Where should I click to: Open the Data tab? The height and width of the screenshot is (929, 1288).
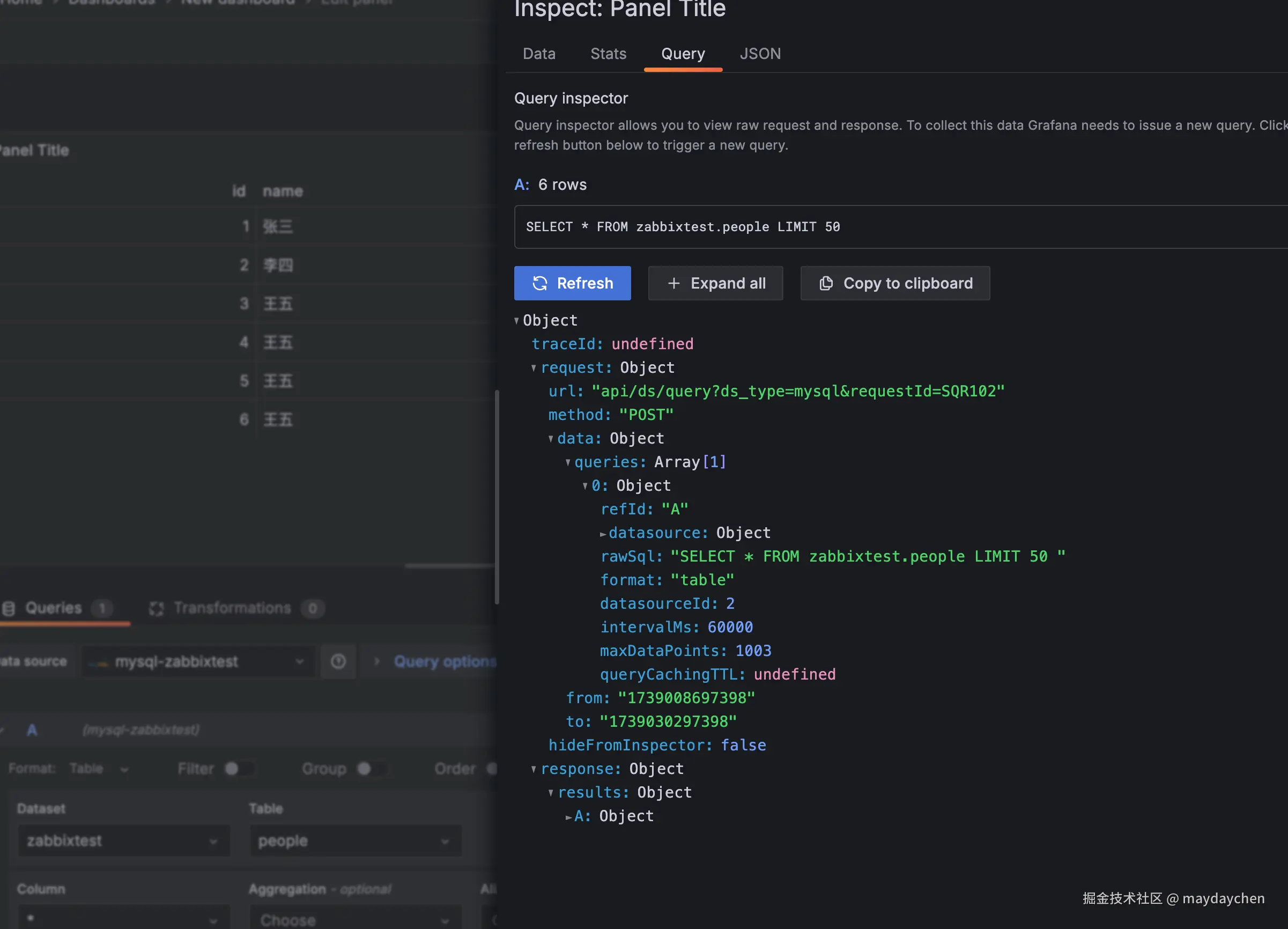(x=538, y=54)
